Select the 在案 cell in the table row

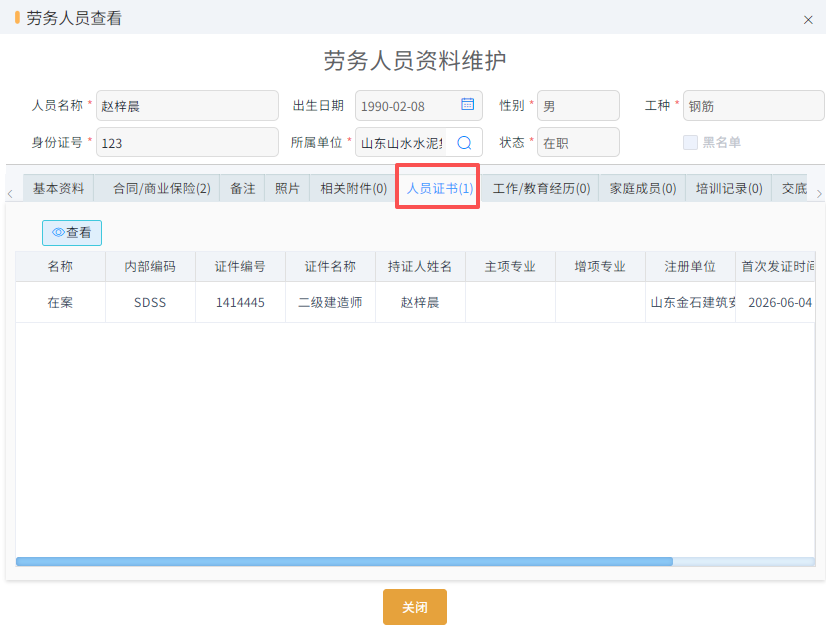tap(60, 302)
